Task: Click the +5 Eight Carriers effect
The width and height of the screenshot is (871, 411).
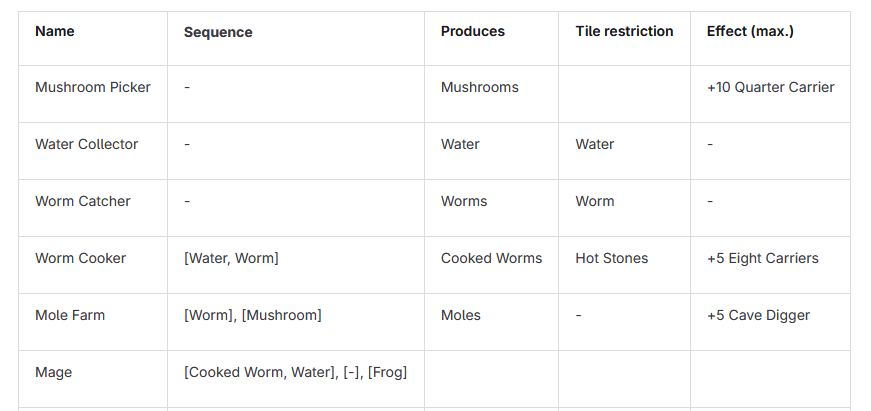Action: click(762, 258)
